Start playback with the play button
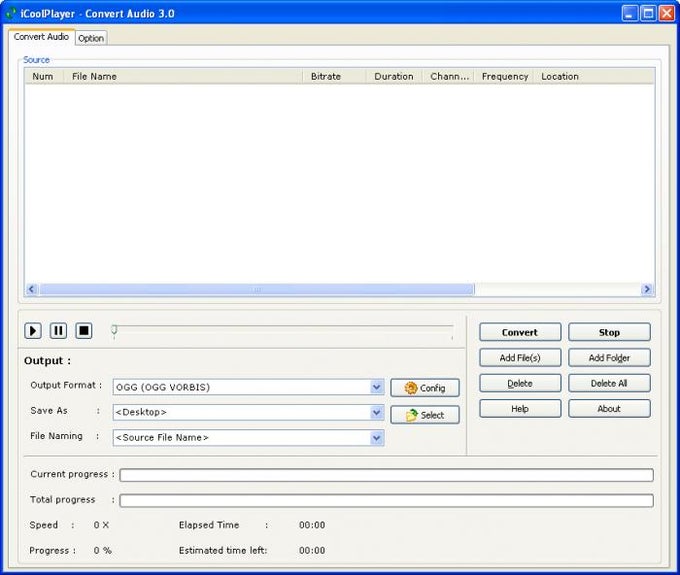 (x=33, y=331)
